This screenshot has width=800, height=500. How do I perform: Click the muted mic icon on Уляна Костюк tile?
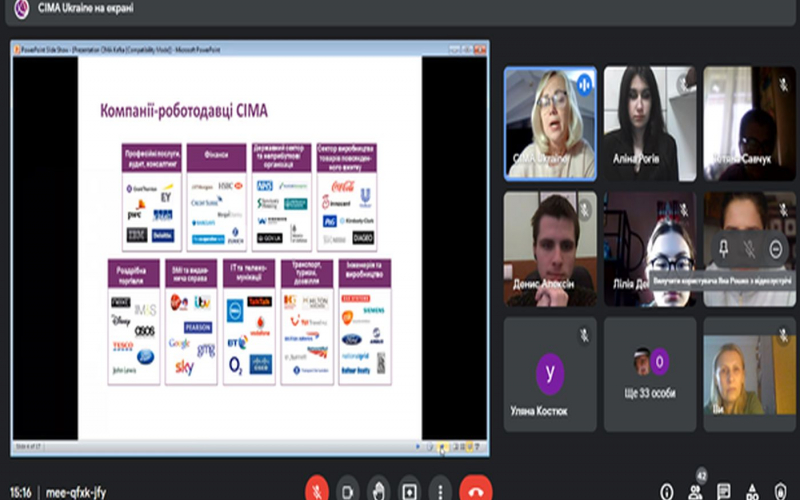[584, 335]
